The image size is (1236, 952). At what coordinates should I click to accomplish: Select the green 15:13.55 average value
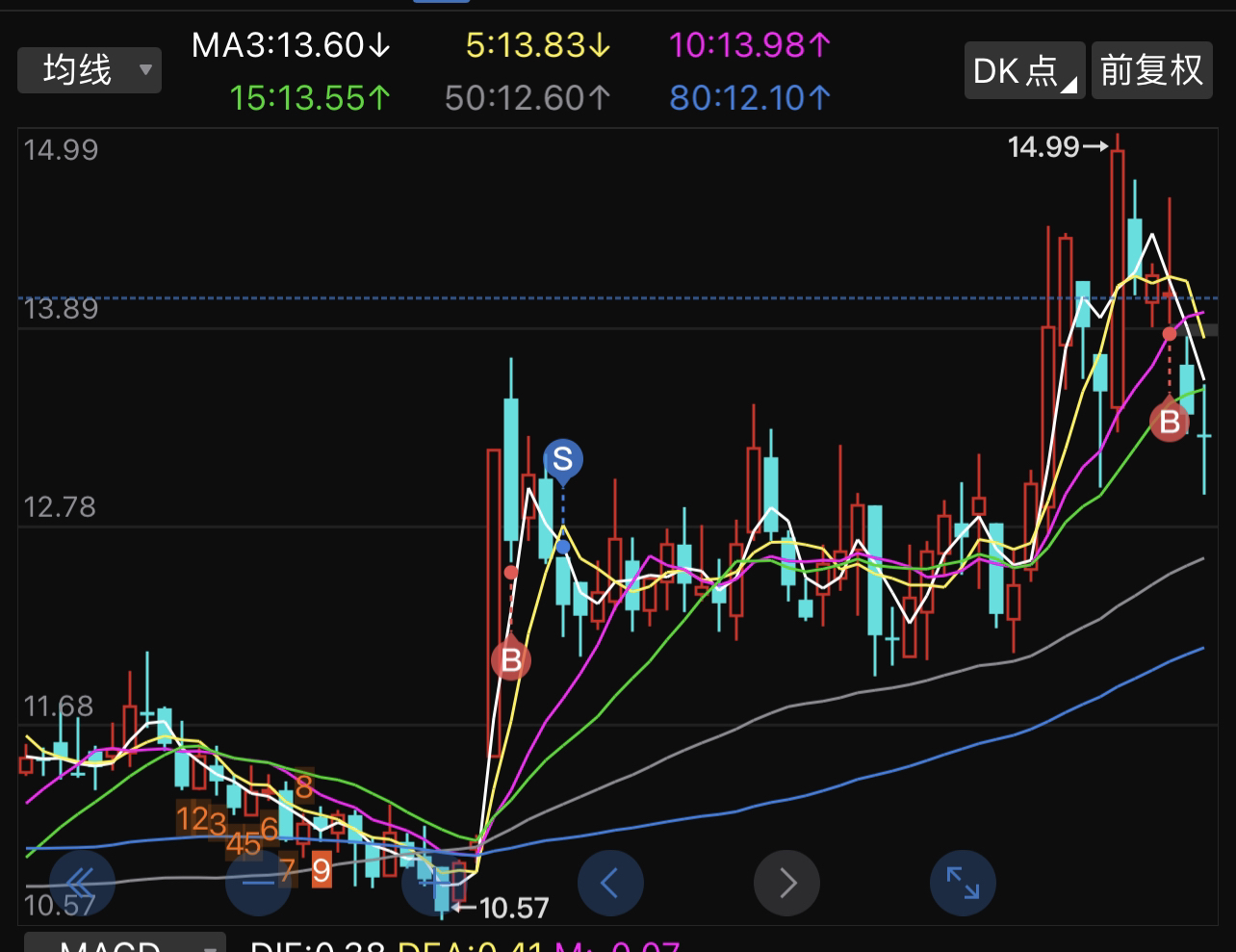[x=310, y=97]
